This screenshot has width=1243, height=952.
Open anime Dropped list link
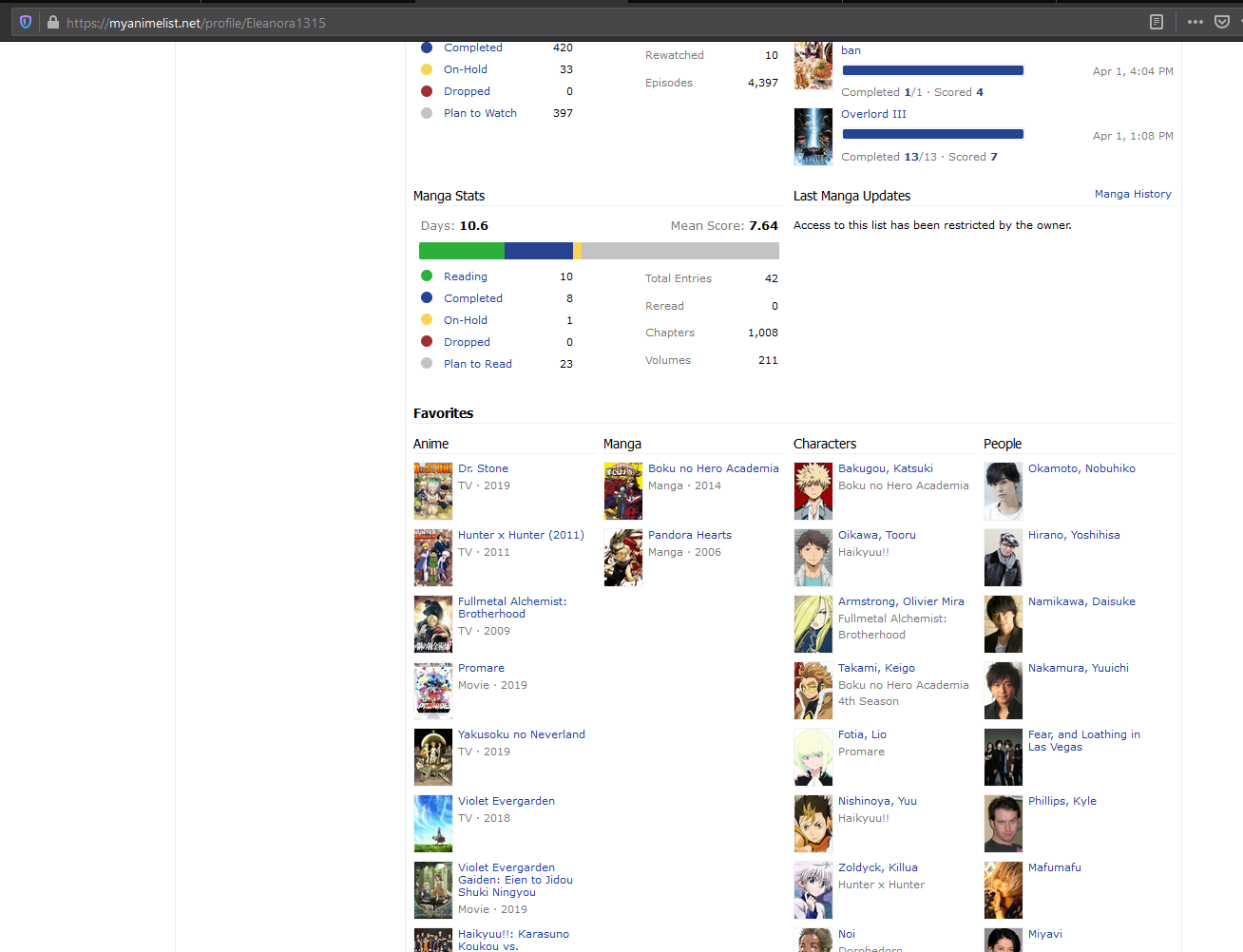[467, 91]
